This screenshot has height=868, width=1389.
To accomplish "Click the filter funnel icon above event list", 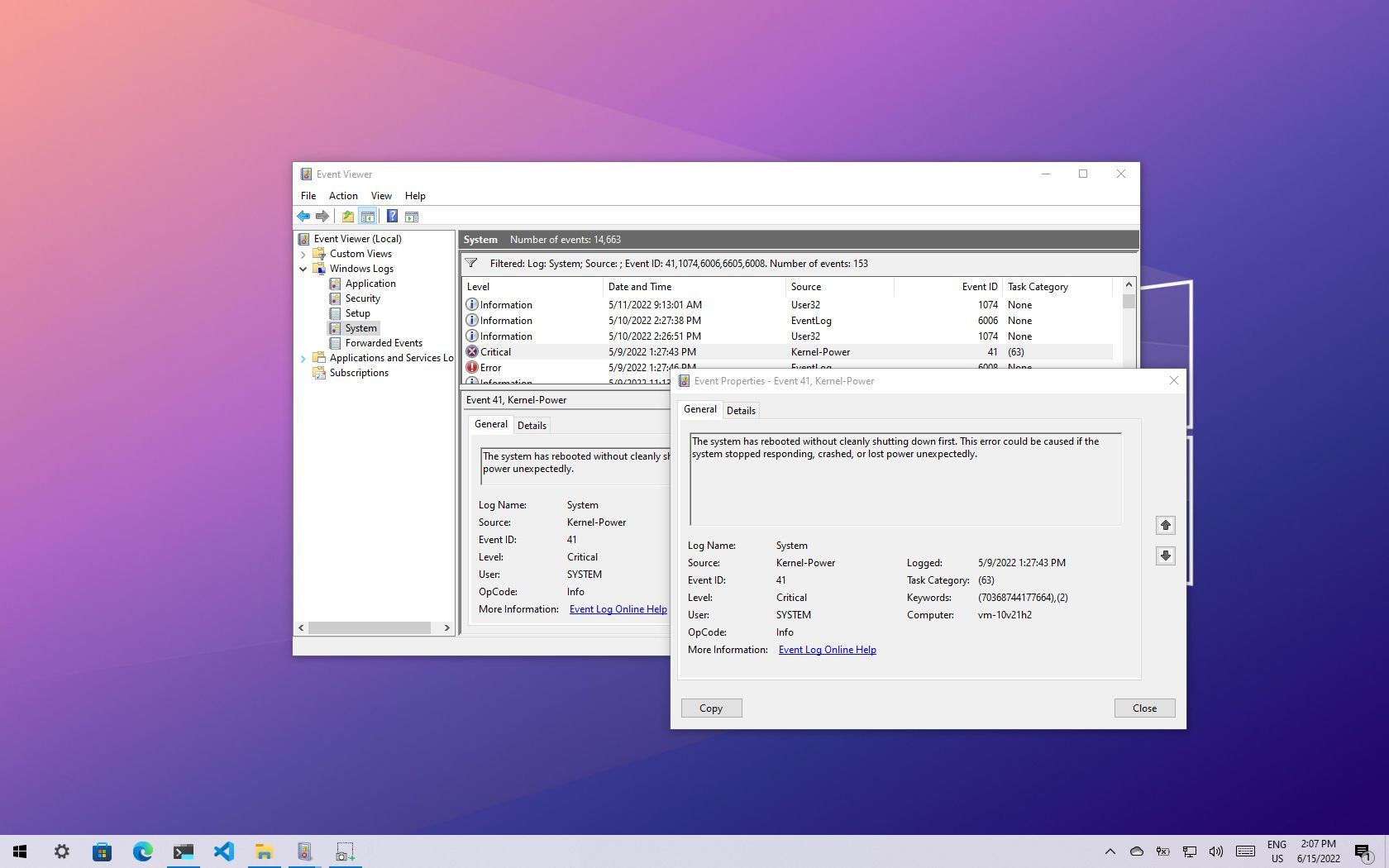I will coord(471,264).
